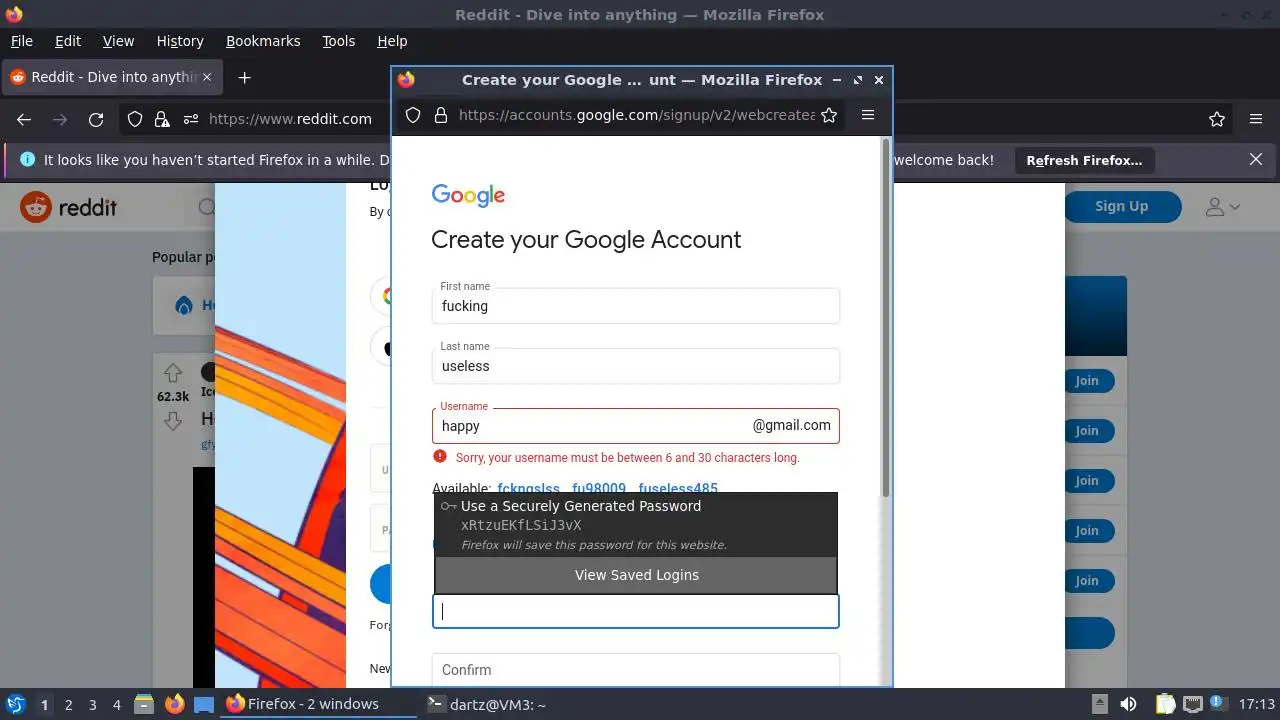The height and width of the screenshot is (720, 1280).
Task: Open the clipboard tray icon
Action: [1165, 704]
